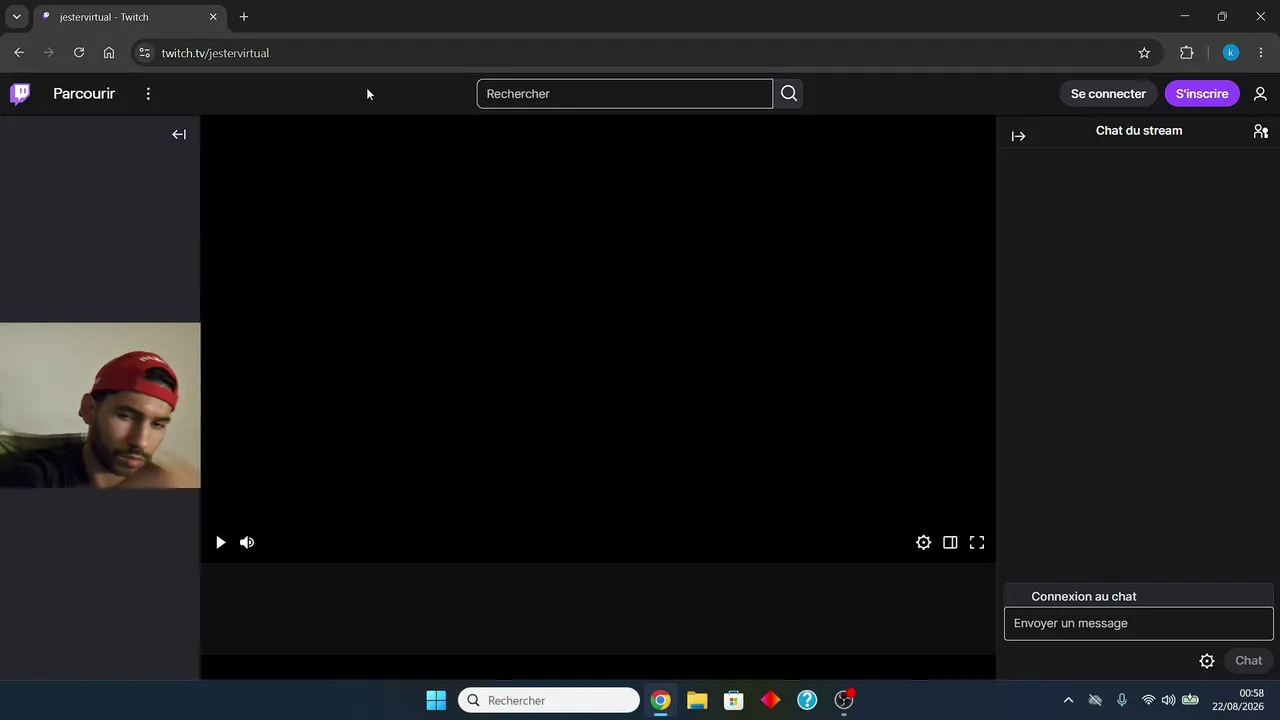Click the magnifier search button

[x=789, y=94]
